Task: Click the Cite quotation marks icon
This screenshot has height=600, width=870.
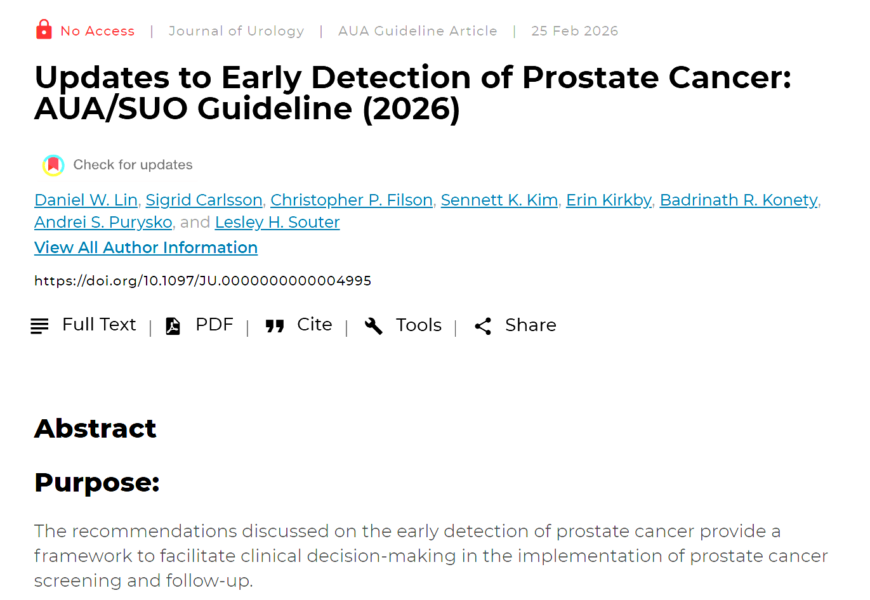Action: point(275,326)
